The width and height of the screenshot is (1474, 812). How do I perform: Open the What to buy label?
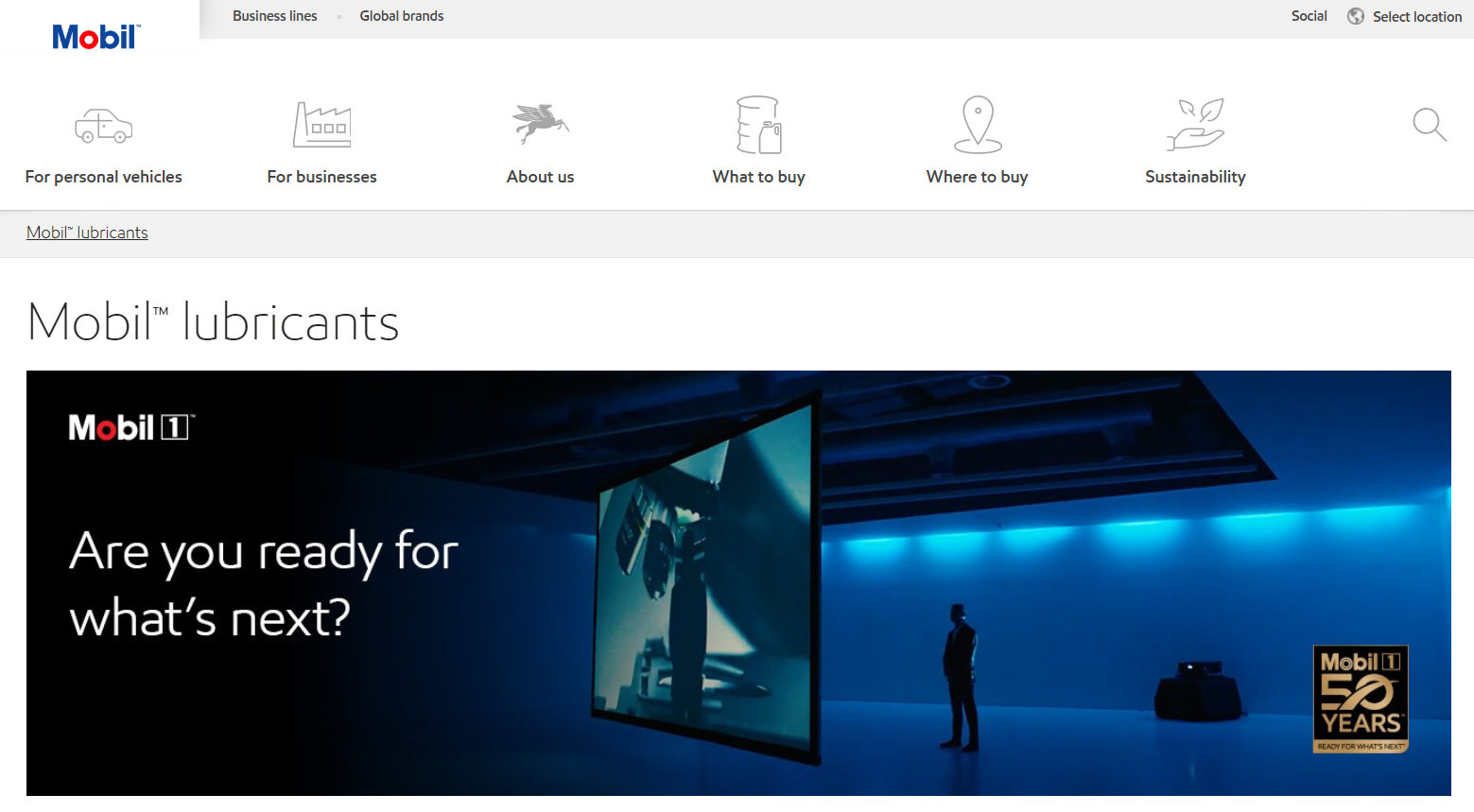click(759, 177)
